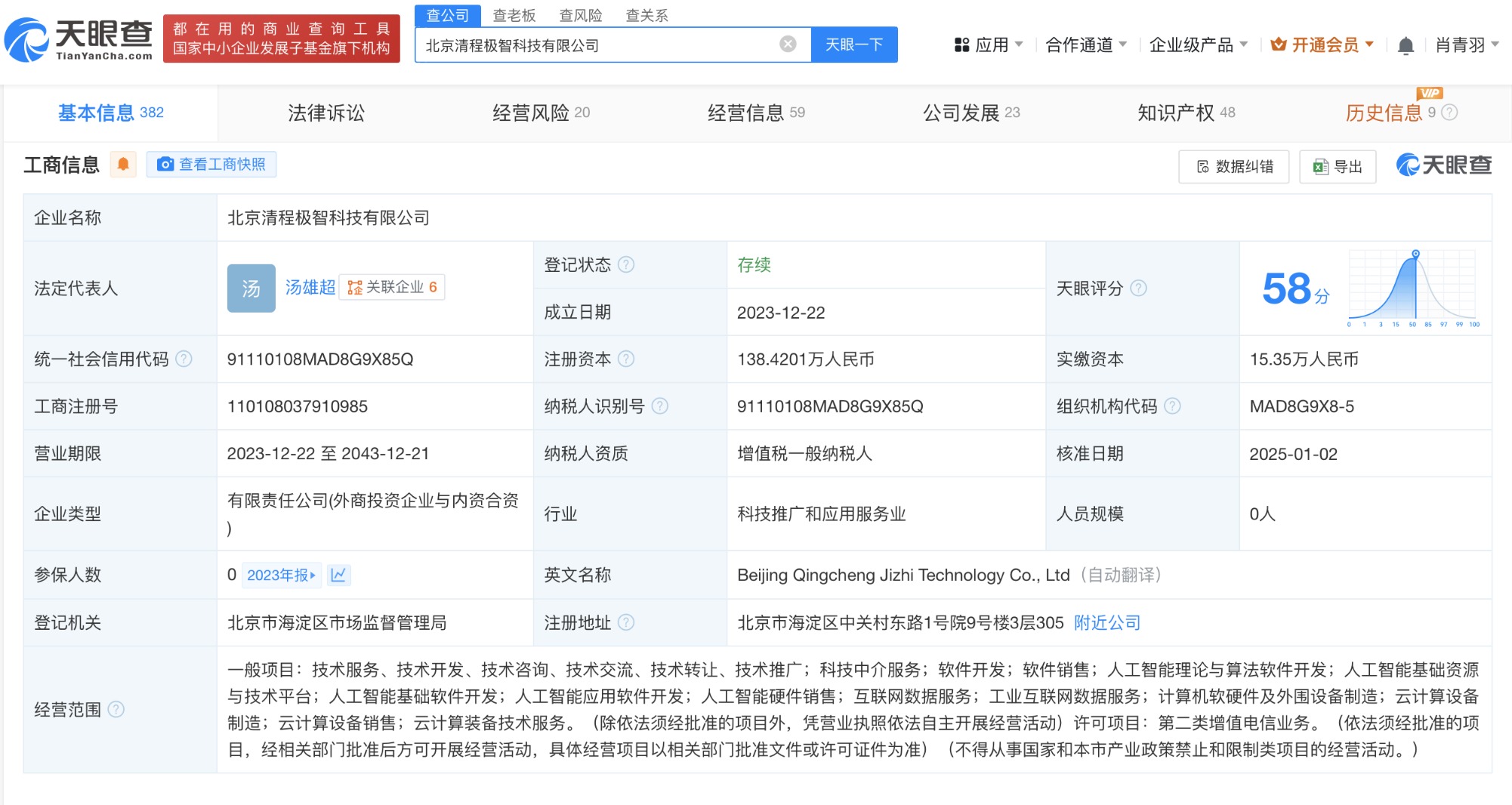Click the TianYanCha logo icon

pyautogui.click(x=27, y=39)
